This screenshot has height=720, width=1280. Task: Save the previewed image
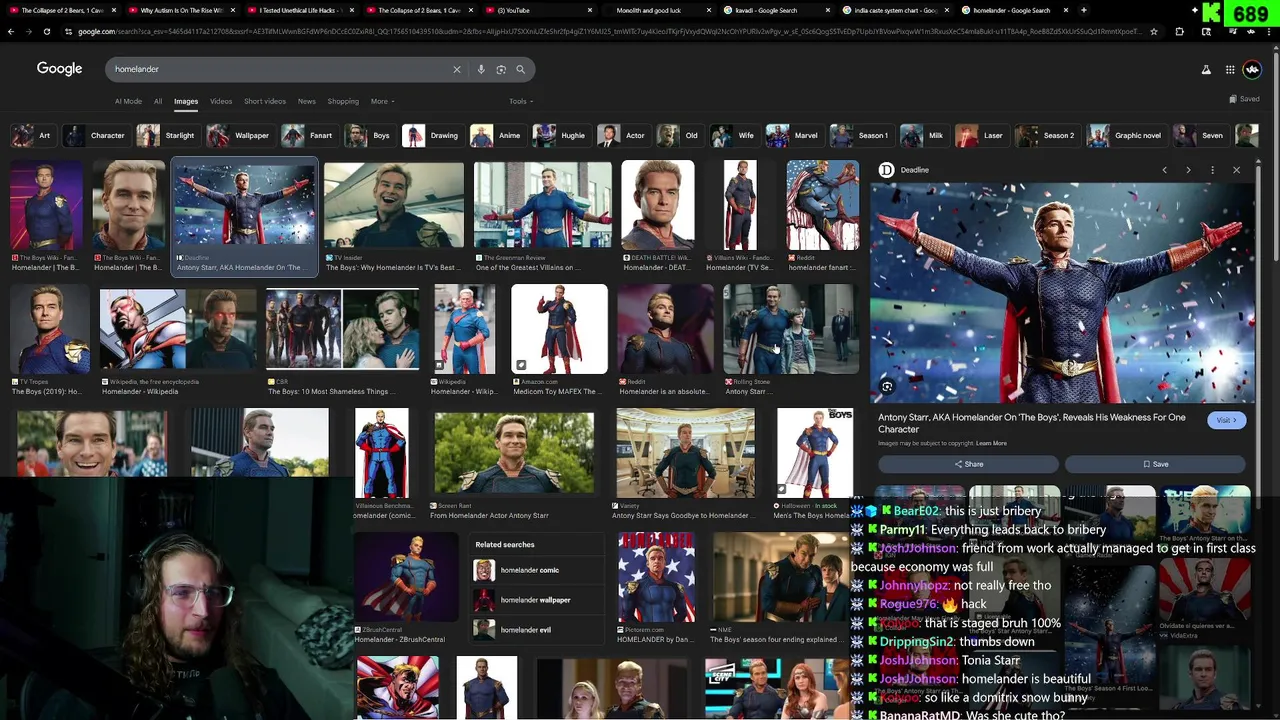tap(1155, 464)
